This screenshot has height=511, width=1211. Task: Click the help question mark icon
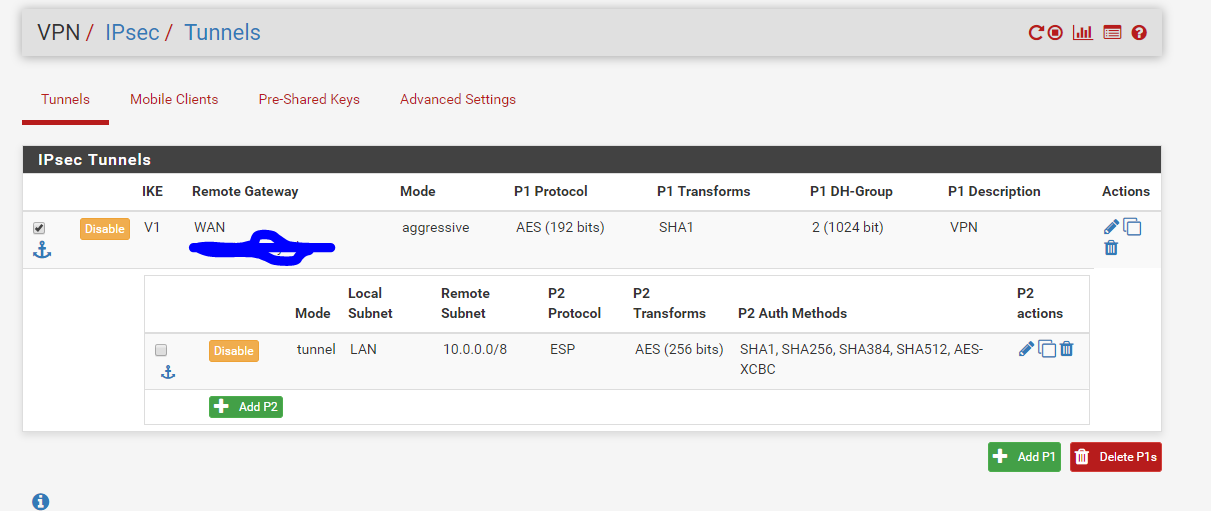click(x=1139, y=33)
